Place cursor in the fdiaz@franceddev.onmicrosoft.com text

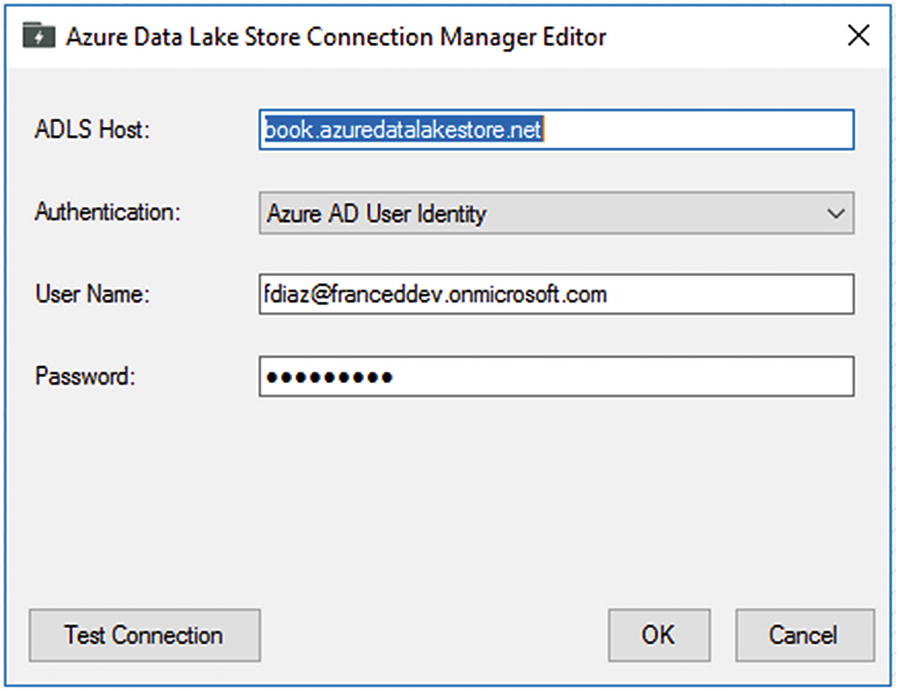(x=435, y=294)
